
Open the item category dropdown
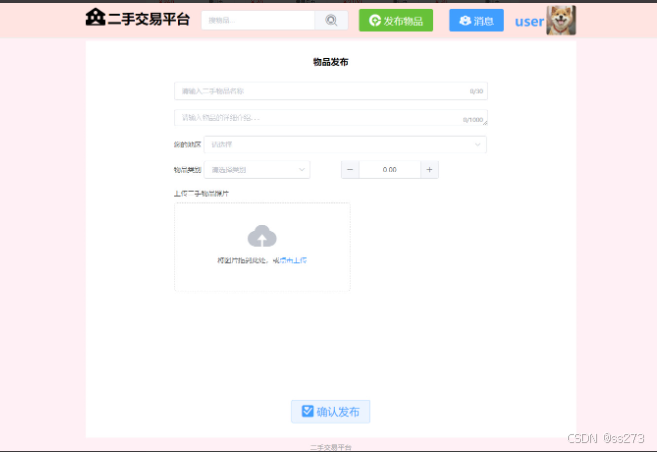(257, 170)
